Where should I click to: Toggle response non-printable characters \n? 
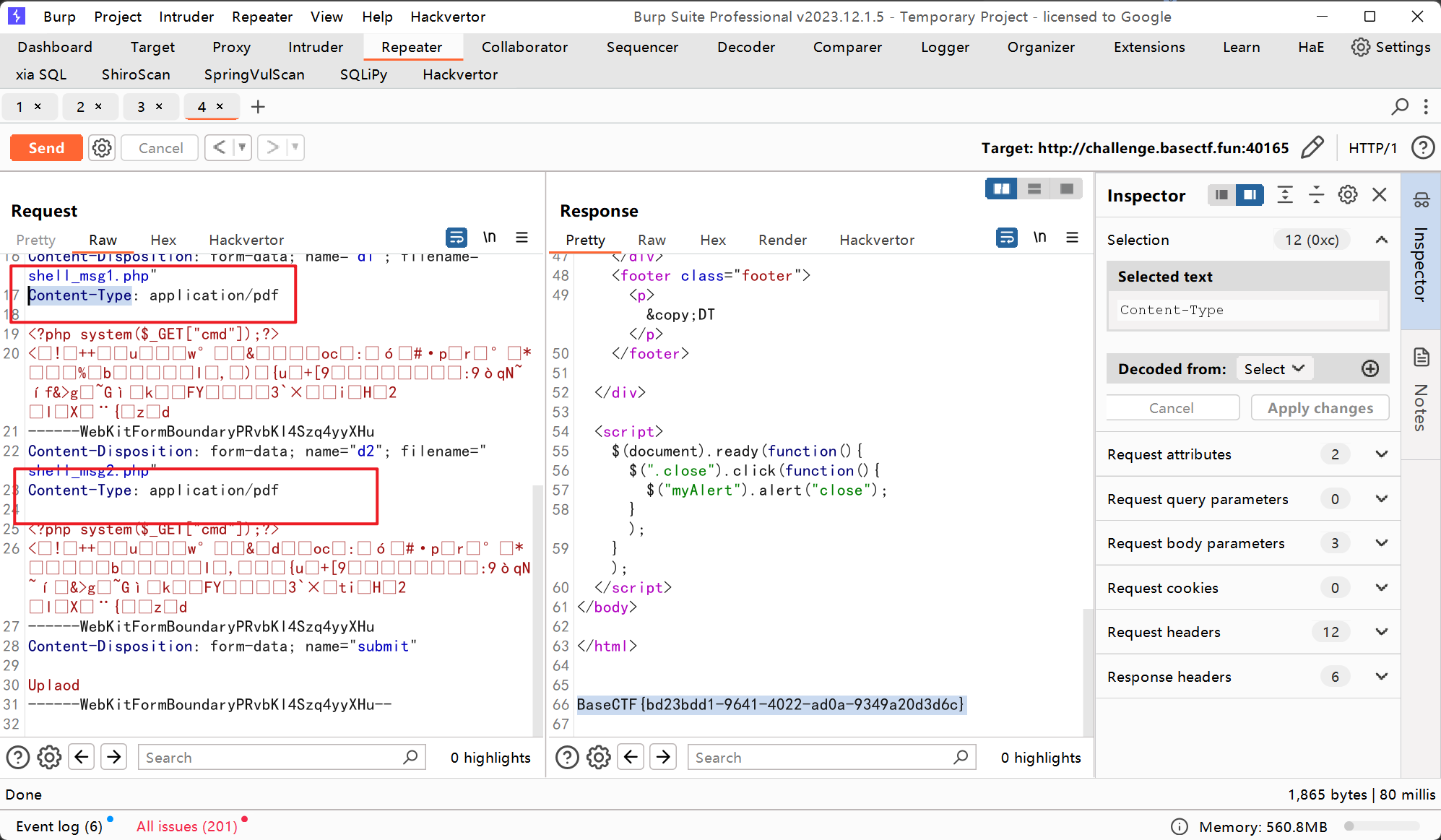pyautogui.click(x=1039, y=237)
